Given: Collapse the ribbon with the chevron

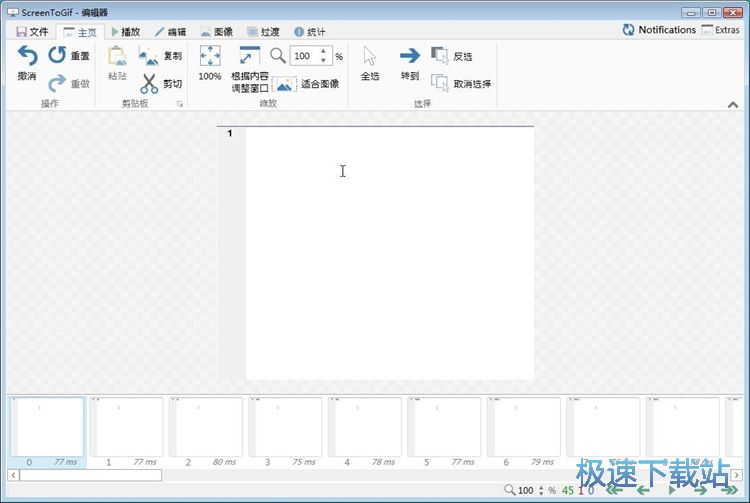Looking at the screenshot, I should click(x=733, y=104).
